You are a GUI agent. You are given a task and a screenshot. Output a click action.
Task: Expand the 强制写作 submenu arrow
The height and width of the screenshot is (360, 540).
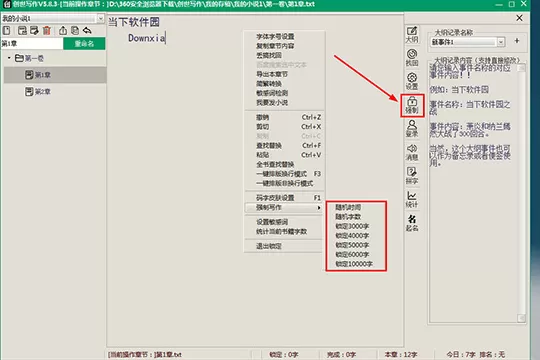point(319,207)
